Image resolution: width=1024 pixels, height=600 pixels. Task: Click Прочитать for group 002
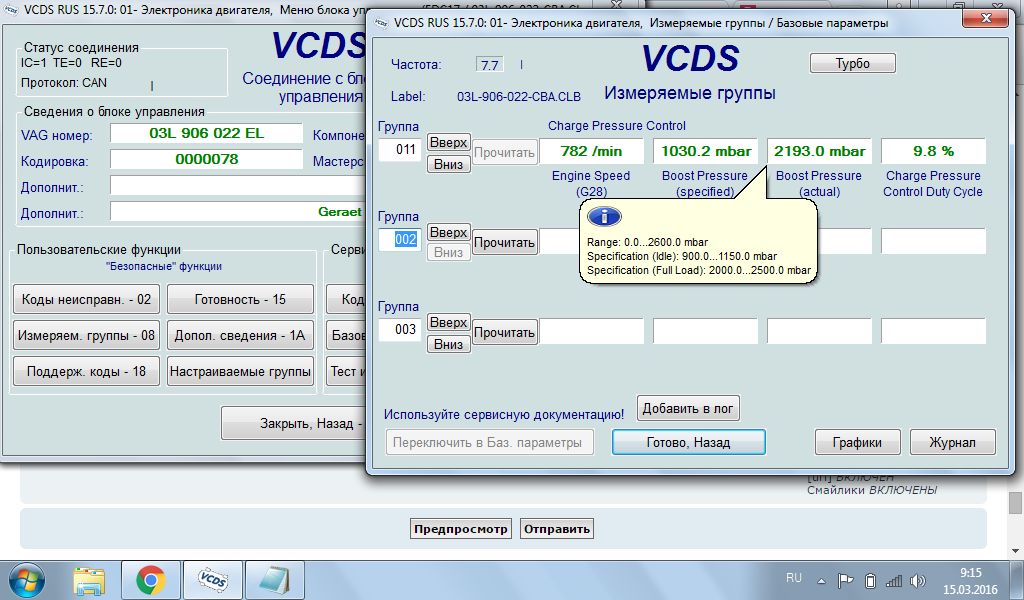(x=504, y=242)
